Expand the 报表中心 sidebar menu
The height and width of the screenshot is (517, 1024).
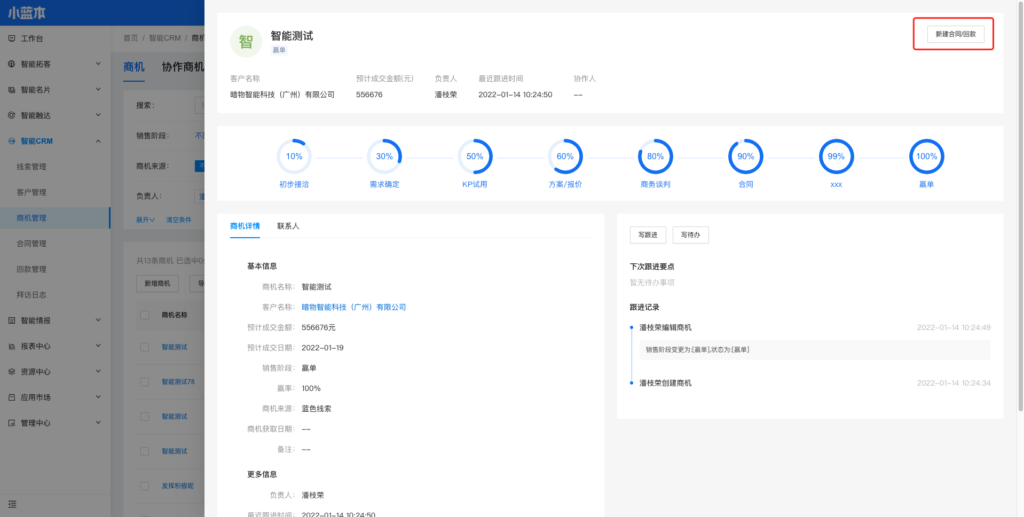click(x=55, y=346)
